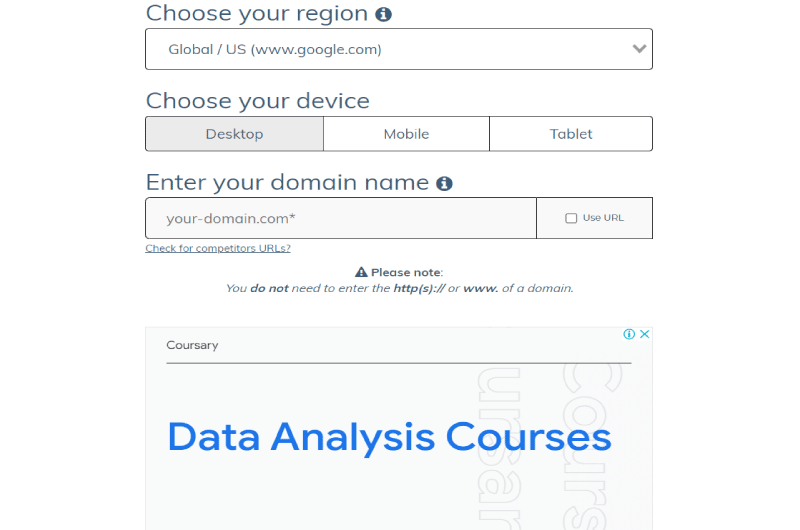
Task: Click the Data Analysis Courses ad headline
Action: pos(389,437)
